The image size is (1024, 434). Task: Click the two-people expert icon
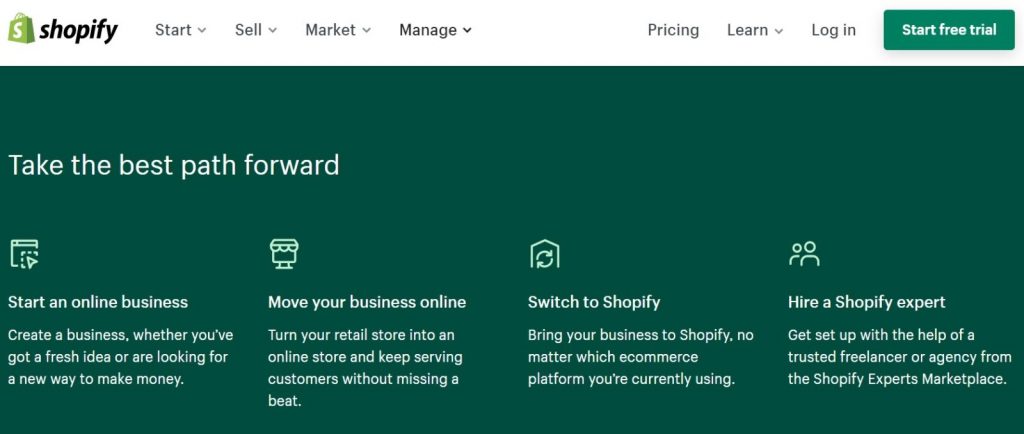click(804, 254)
